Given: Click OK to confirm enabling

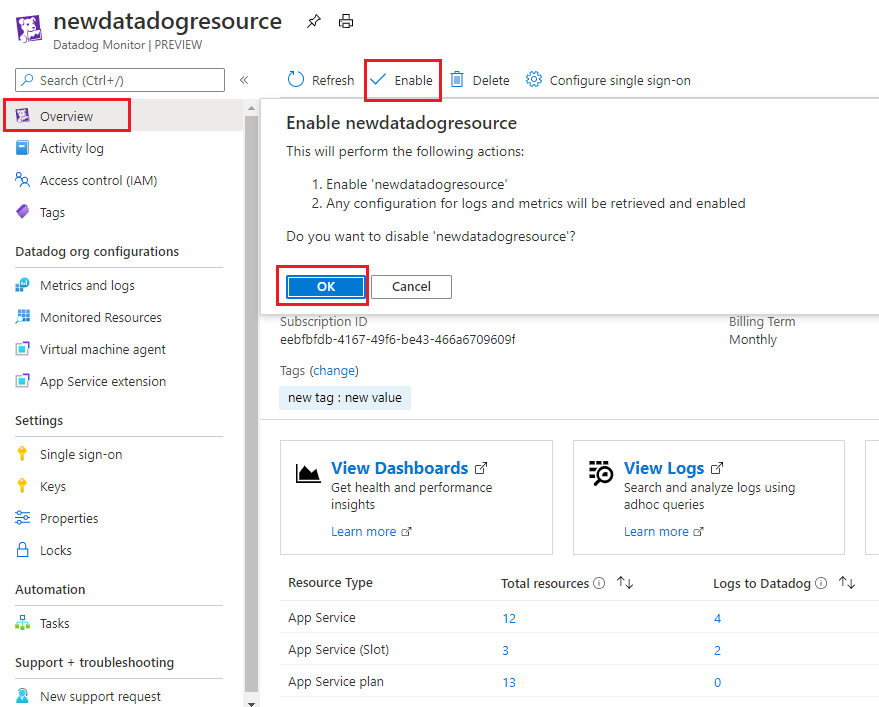Looking at the screenshot, I should click(326, 287).
